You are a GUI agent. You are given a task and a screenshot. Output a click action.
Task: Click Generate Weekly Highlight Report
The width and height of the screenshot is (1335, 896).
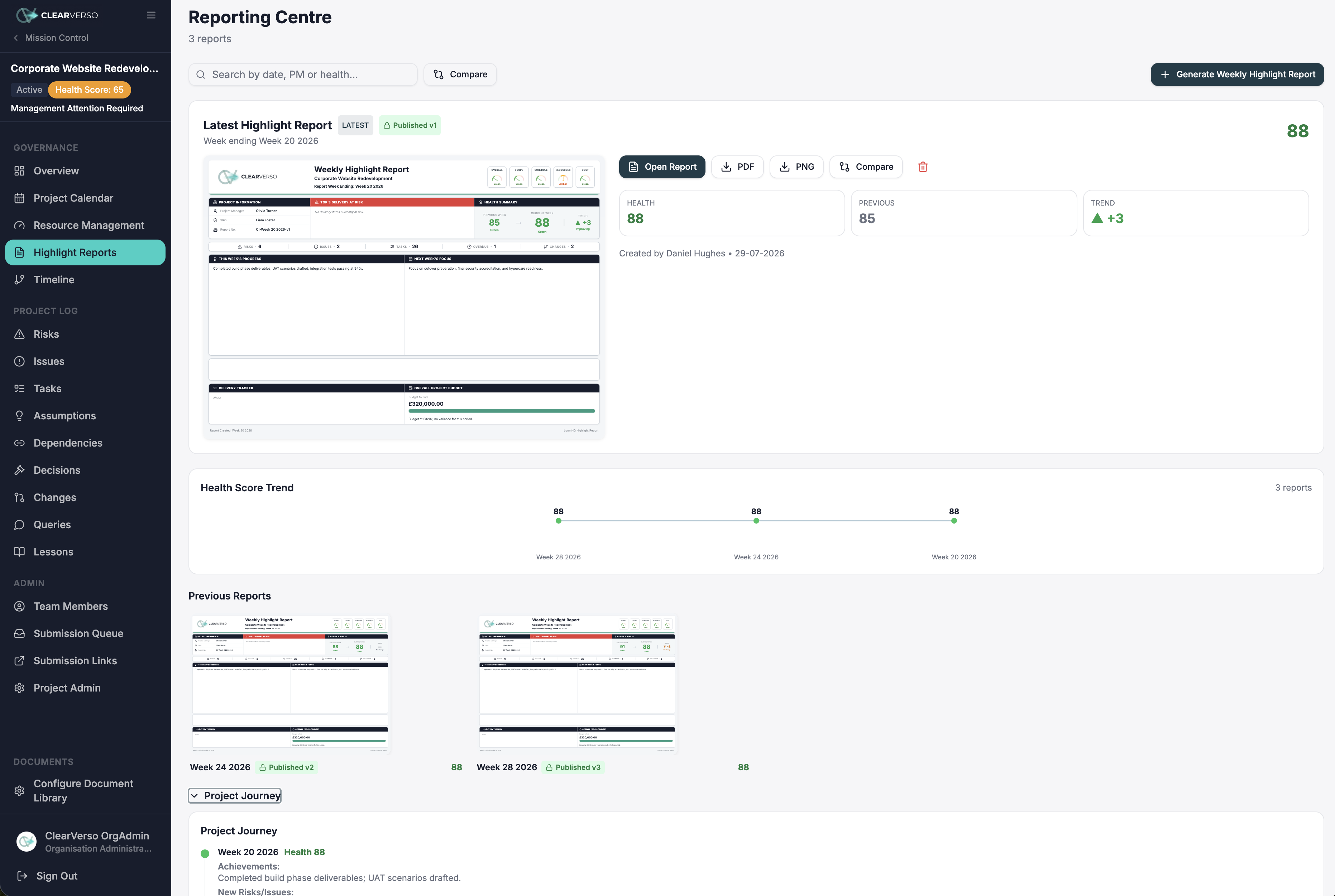point(1237,74)
